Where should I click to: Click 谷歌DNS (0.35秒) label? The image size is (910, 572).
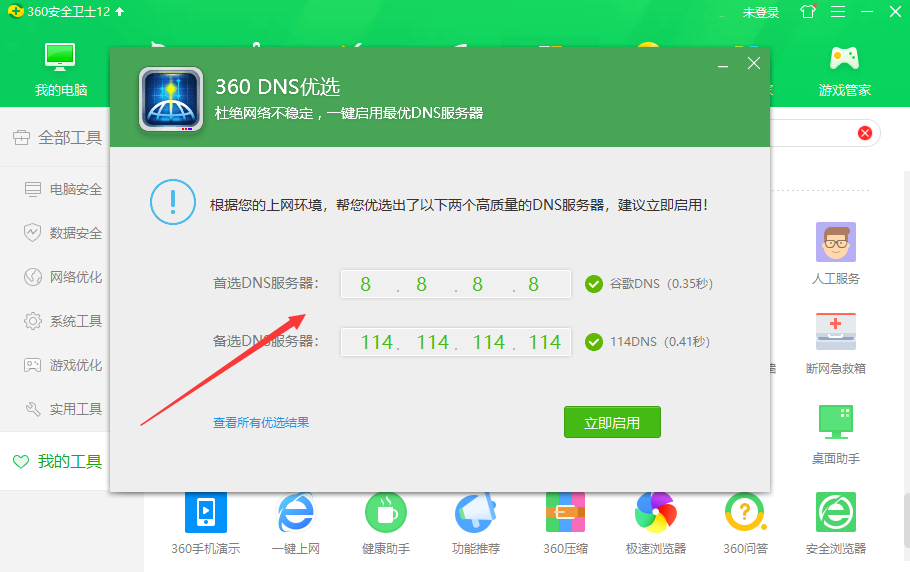[661, 284]
